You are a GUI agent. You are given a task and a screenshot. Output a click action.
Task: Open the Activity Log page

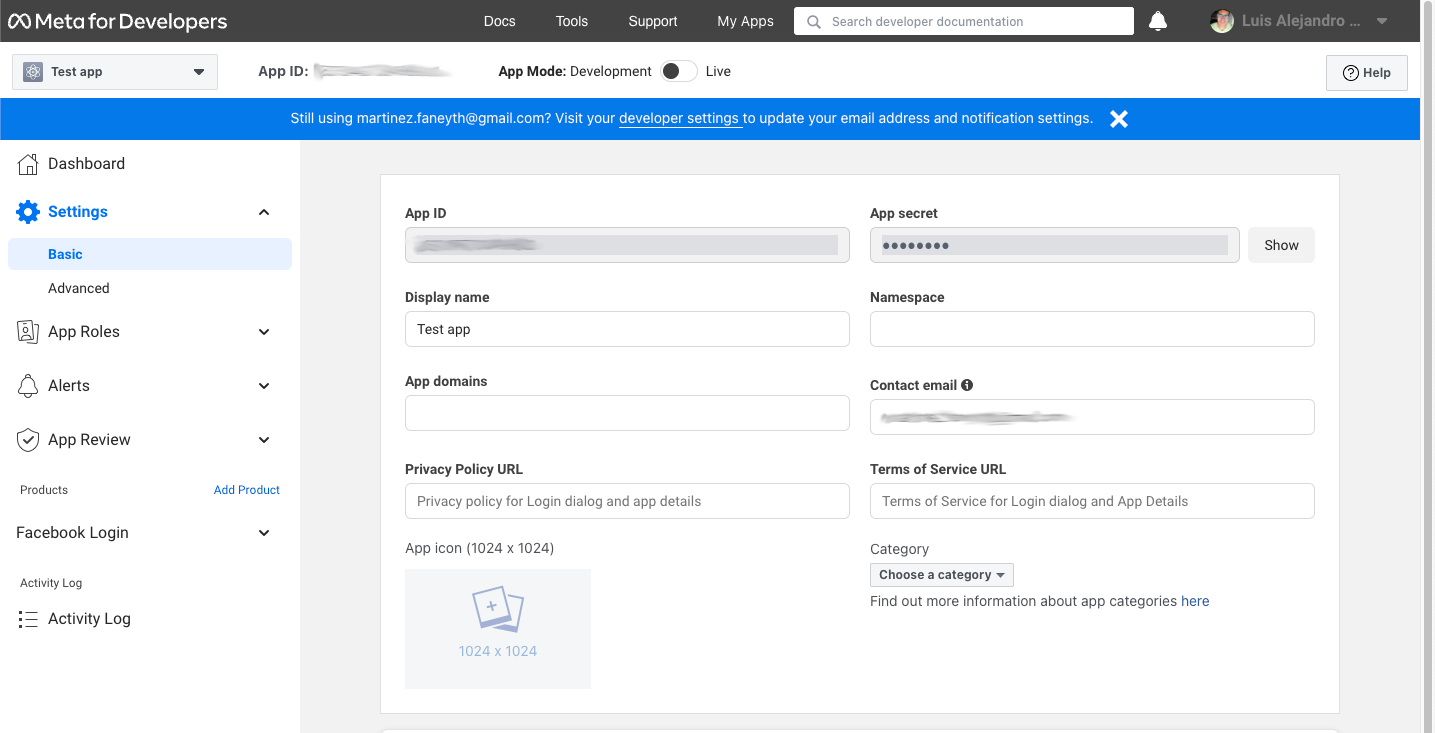(89, 619)
